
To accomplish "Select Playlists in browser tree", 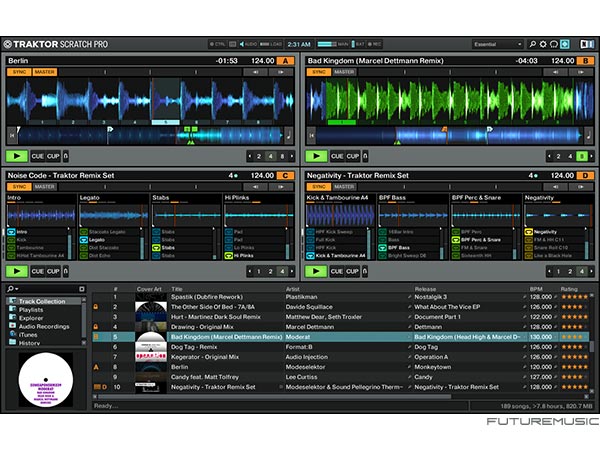I will coord(31,310).
